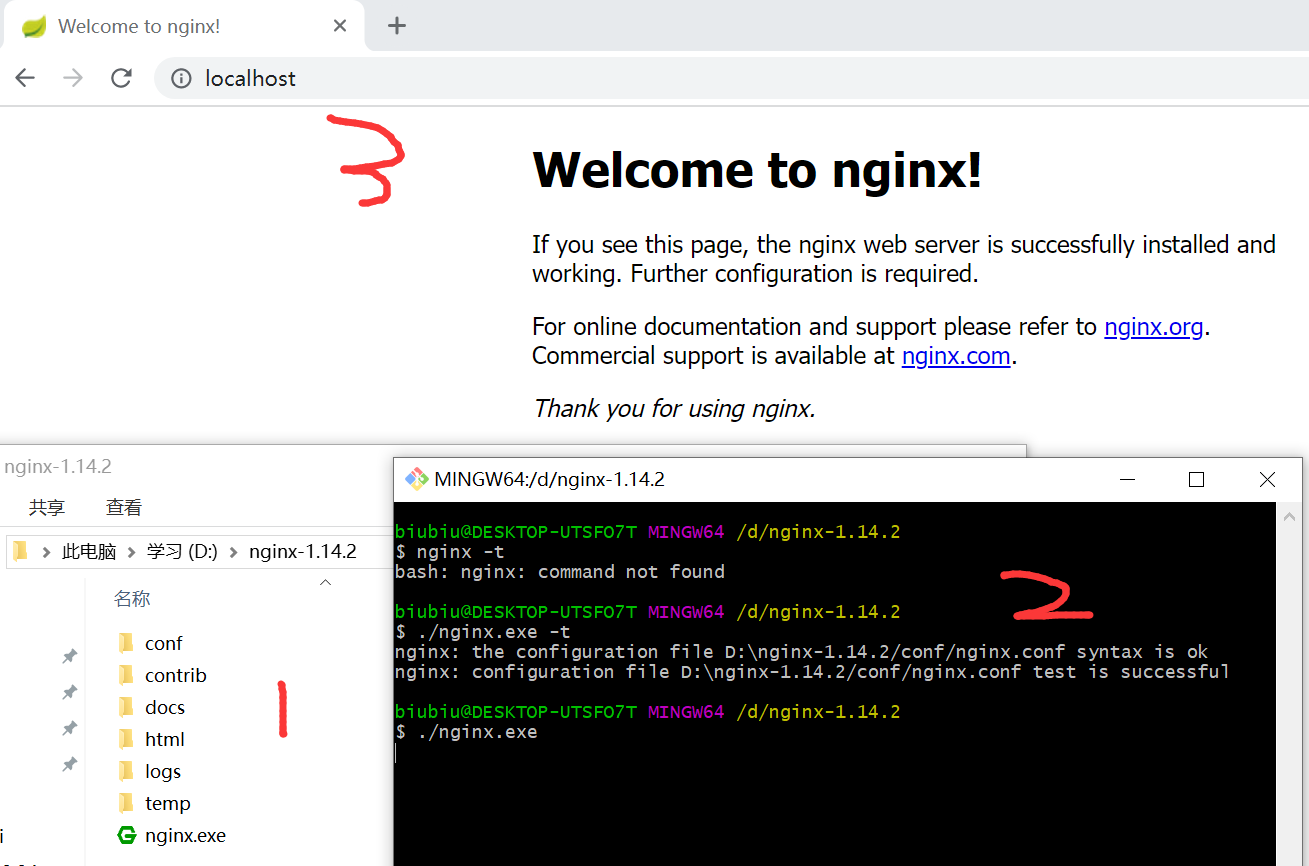This screenshot has height=866, width=1309.
Task: Click 'Thank you for using nginx.' text
Action: point(674,409)
